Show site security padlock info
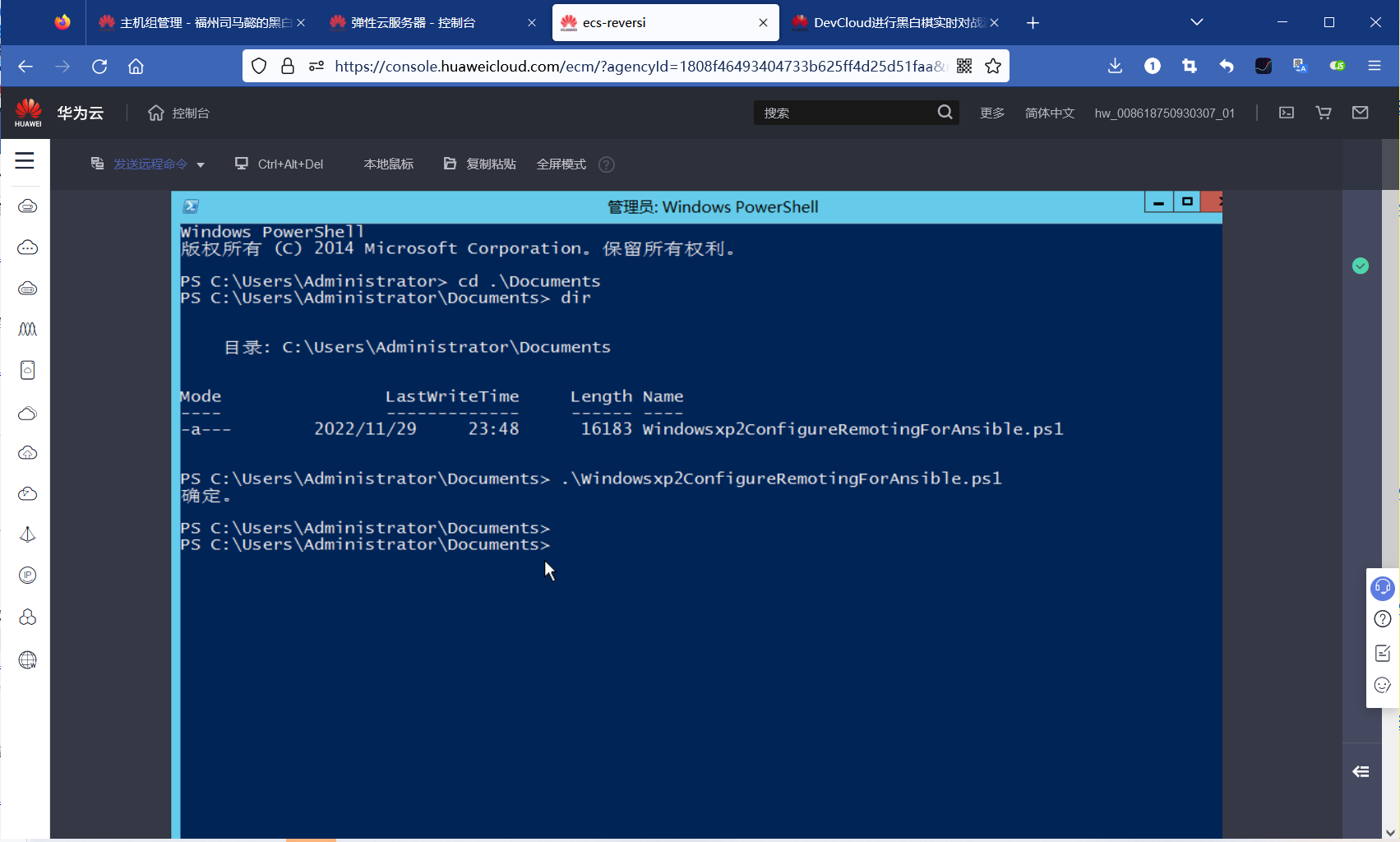 pyautogui.click(x=288, y=67)
